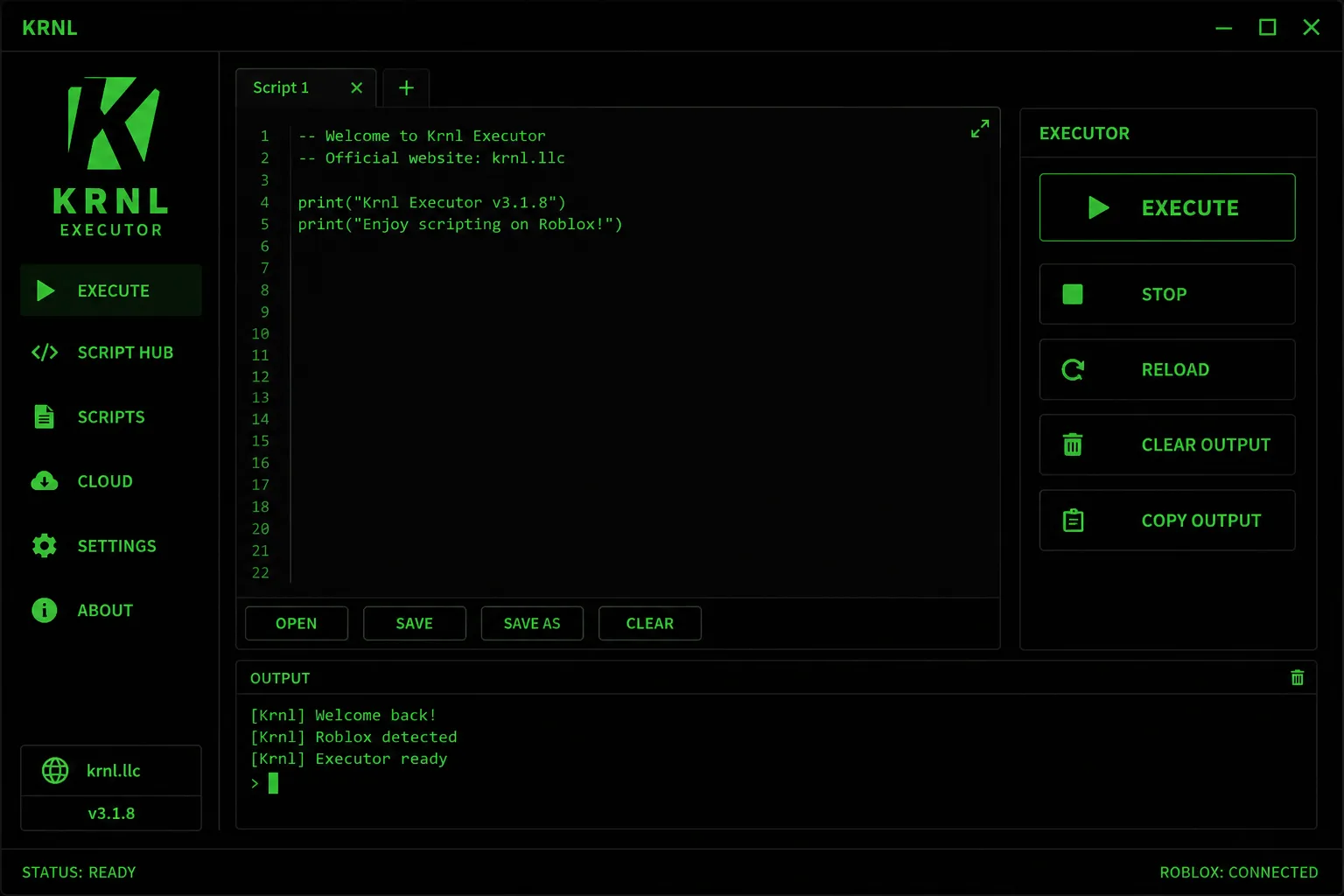The image size is (1344, 896).
Task: Visit the krnl.llc website link
Action: 113,771
